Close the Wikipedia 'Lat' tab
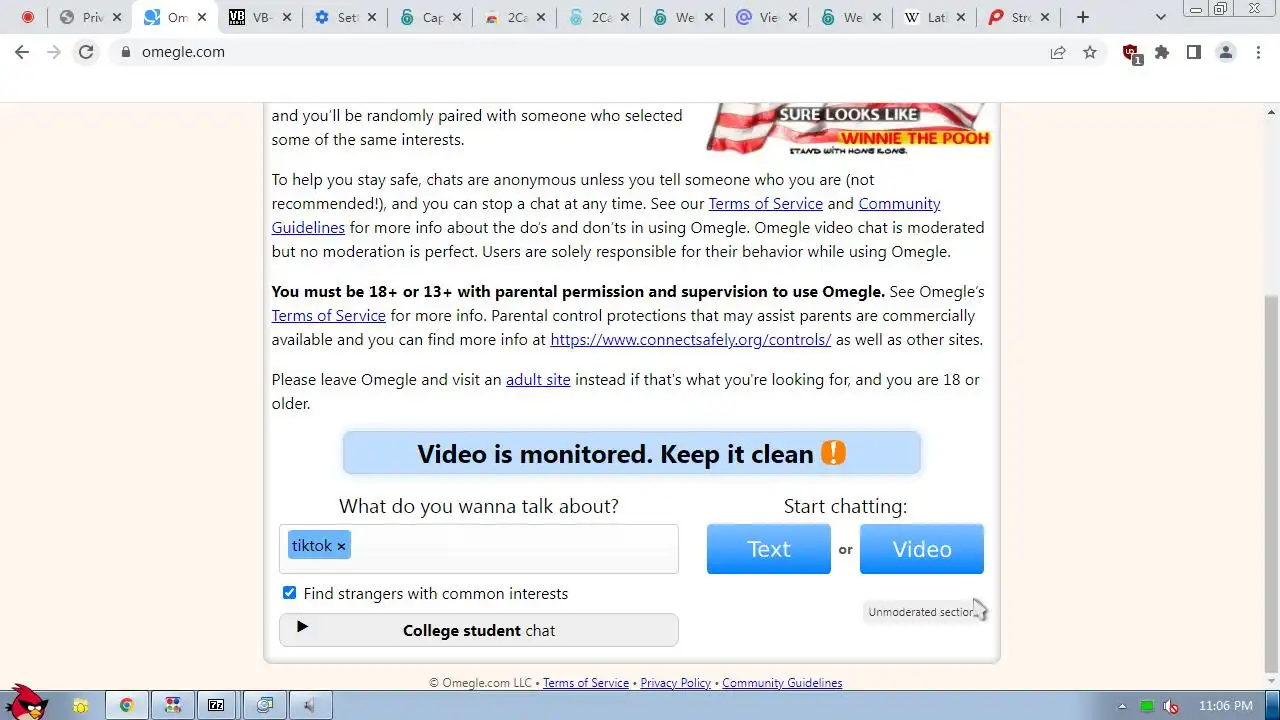 961,17
